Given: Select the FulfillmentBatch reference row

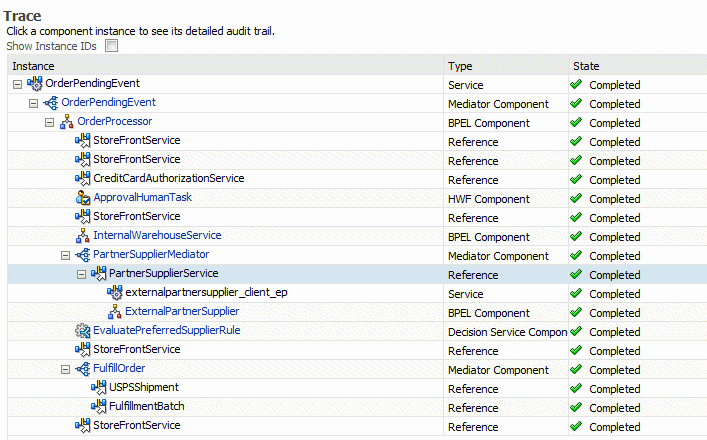Looking at the screenshot, I should (x=357, y=407).
